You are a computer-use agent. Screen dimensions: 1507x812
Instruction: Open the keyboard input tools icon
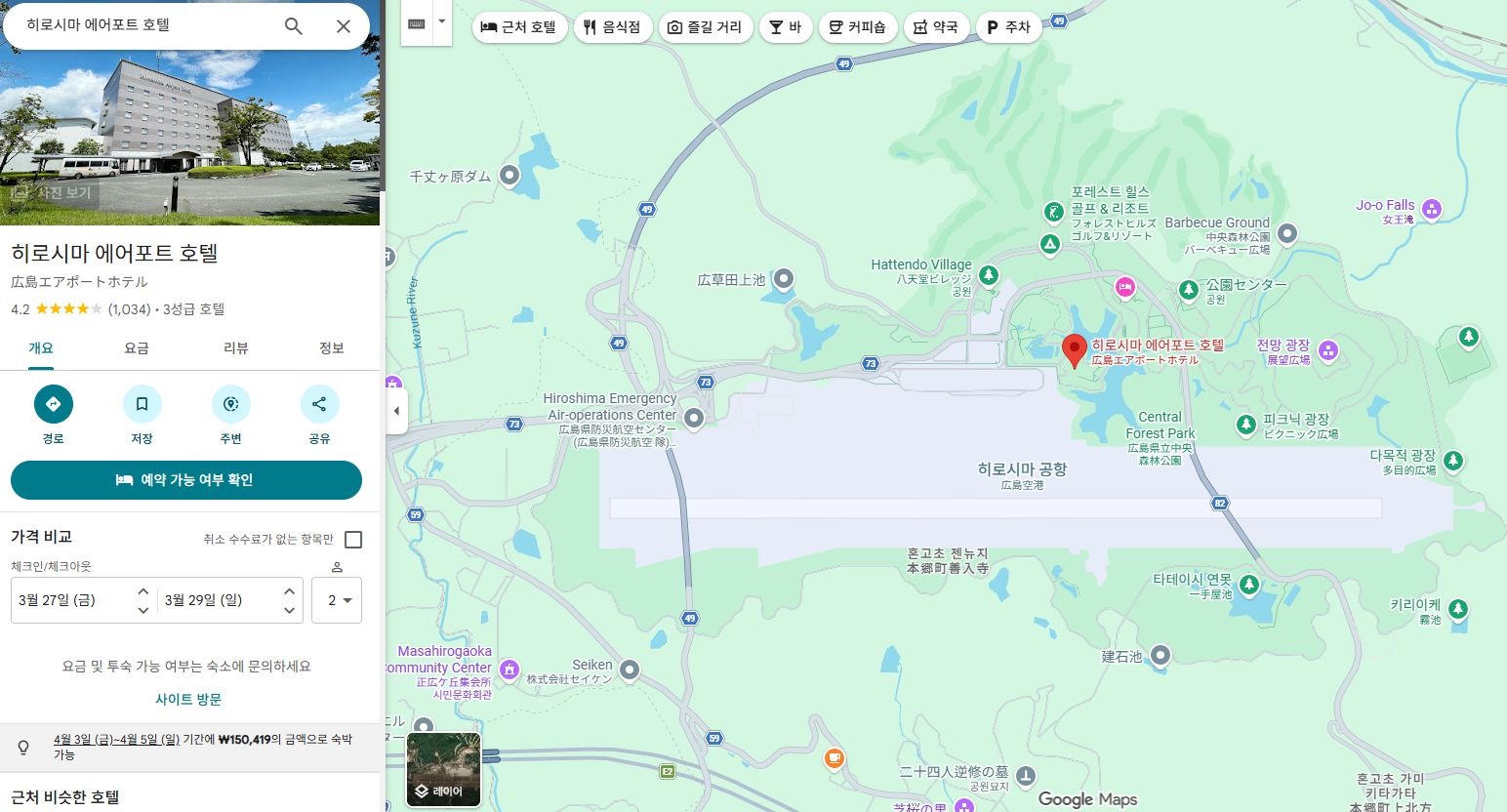[x=417, y=24]
